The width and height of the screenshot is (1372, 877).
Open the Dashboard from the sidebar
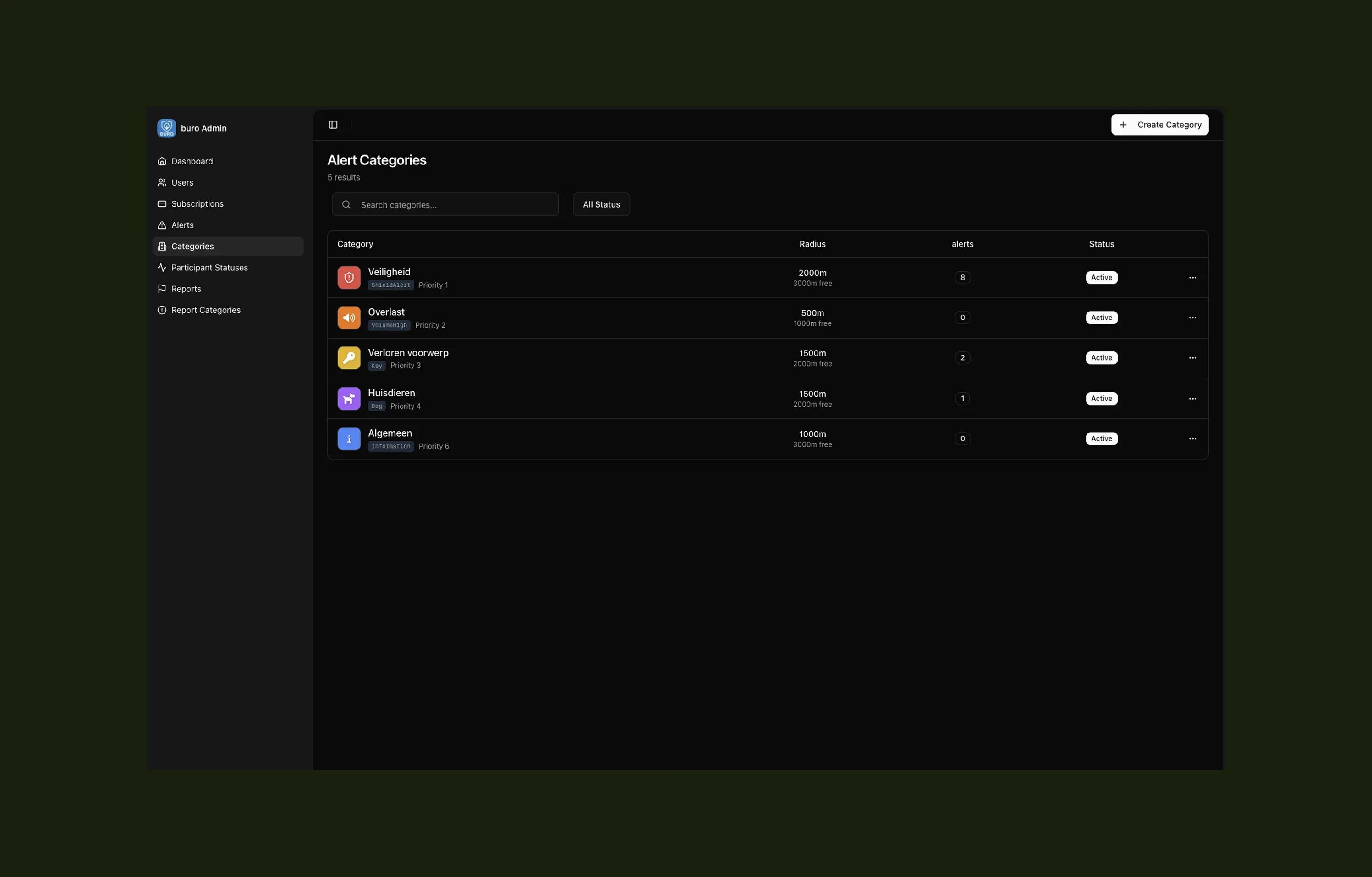tap(192, 161)
